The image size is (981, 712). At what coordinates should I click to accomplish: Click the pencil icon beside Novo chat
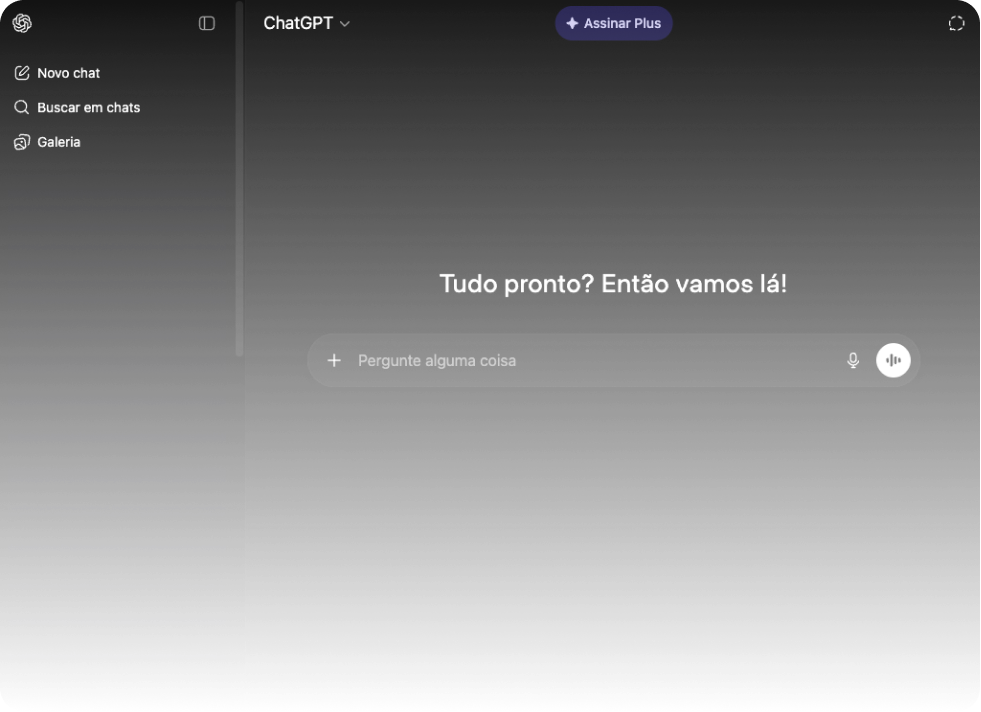(x=22, y=73)
